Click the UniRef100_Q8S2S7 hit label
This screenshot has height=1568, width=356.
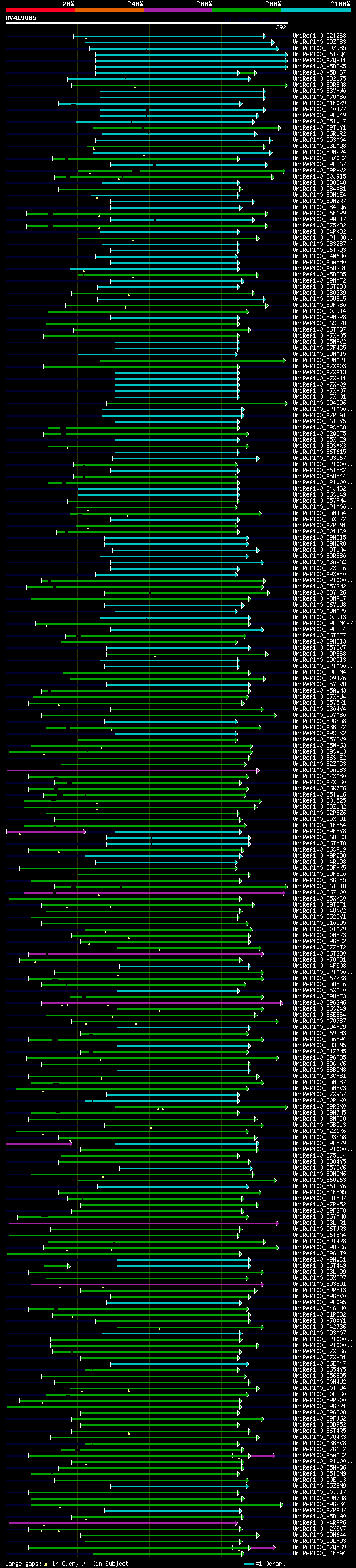point(319,244)
